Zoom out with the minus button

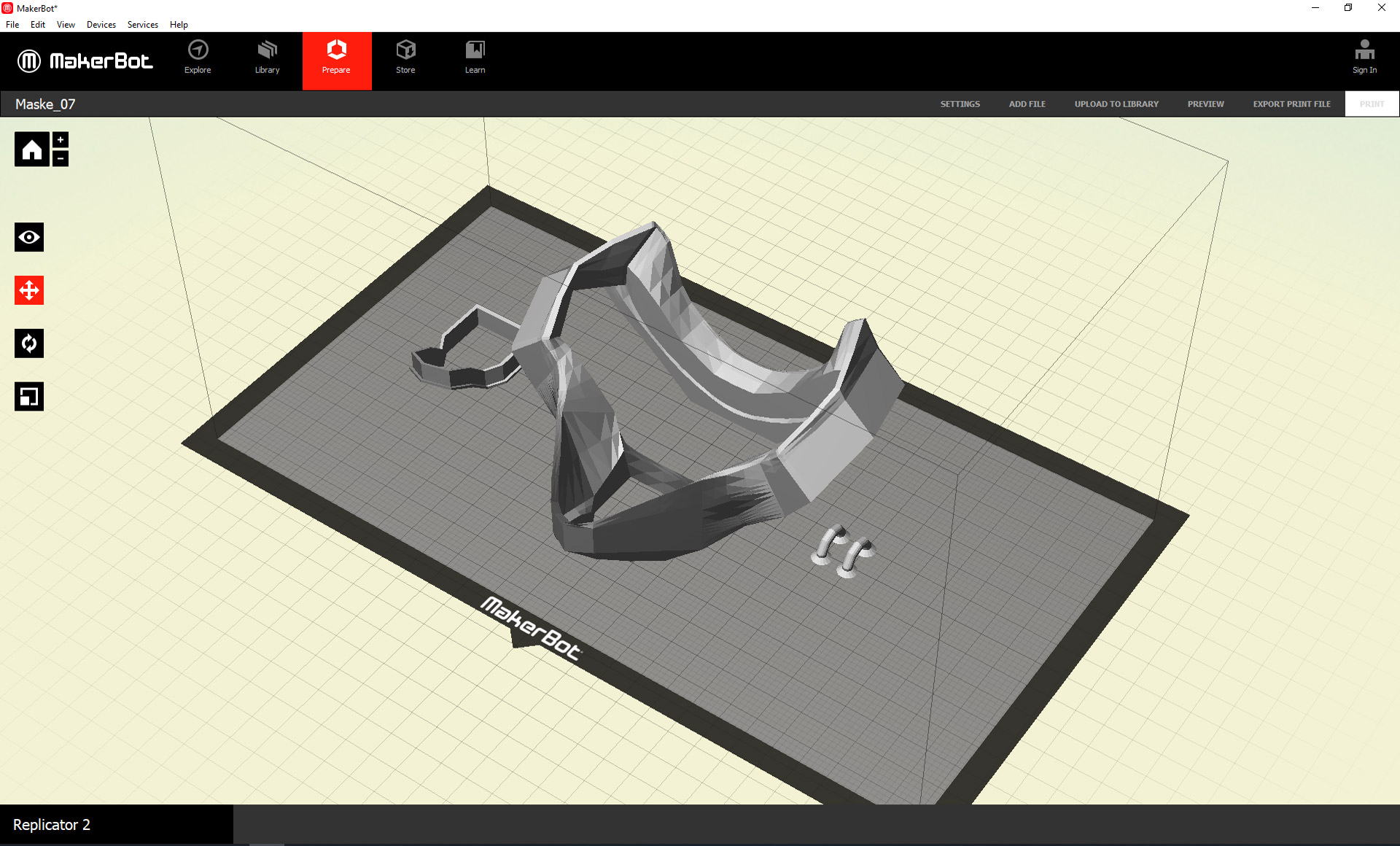pyautogui.click(x=61, y=158)
